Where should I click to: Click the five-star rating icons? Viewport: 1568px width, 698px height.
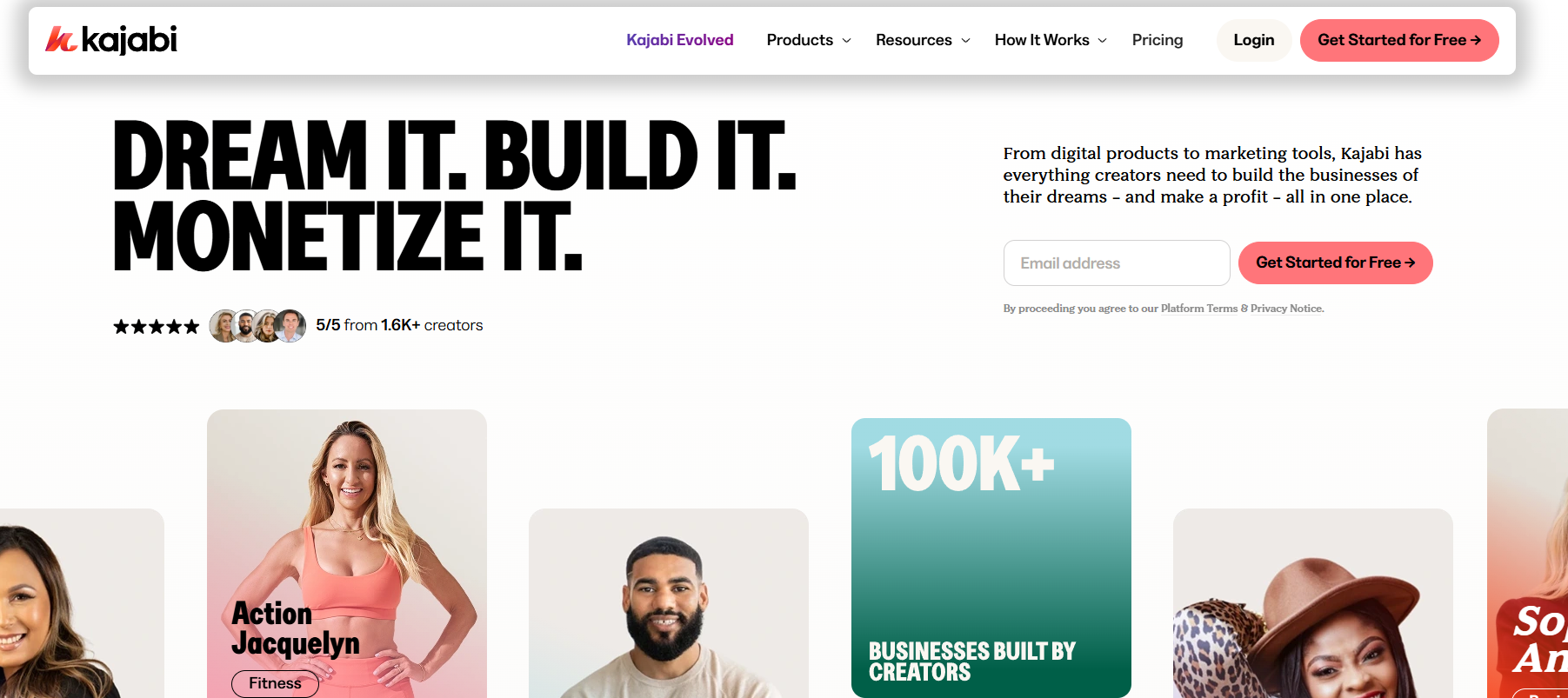[157, 326]
